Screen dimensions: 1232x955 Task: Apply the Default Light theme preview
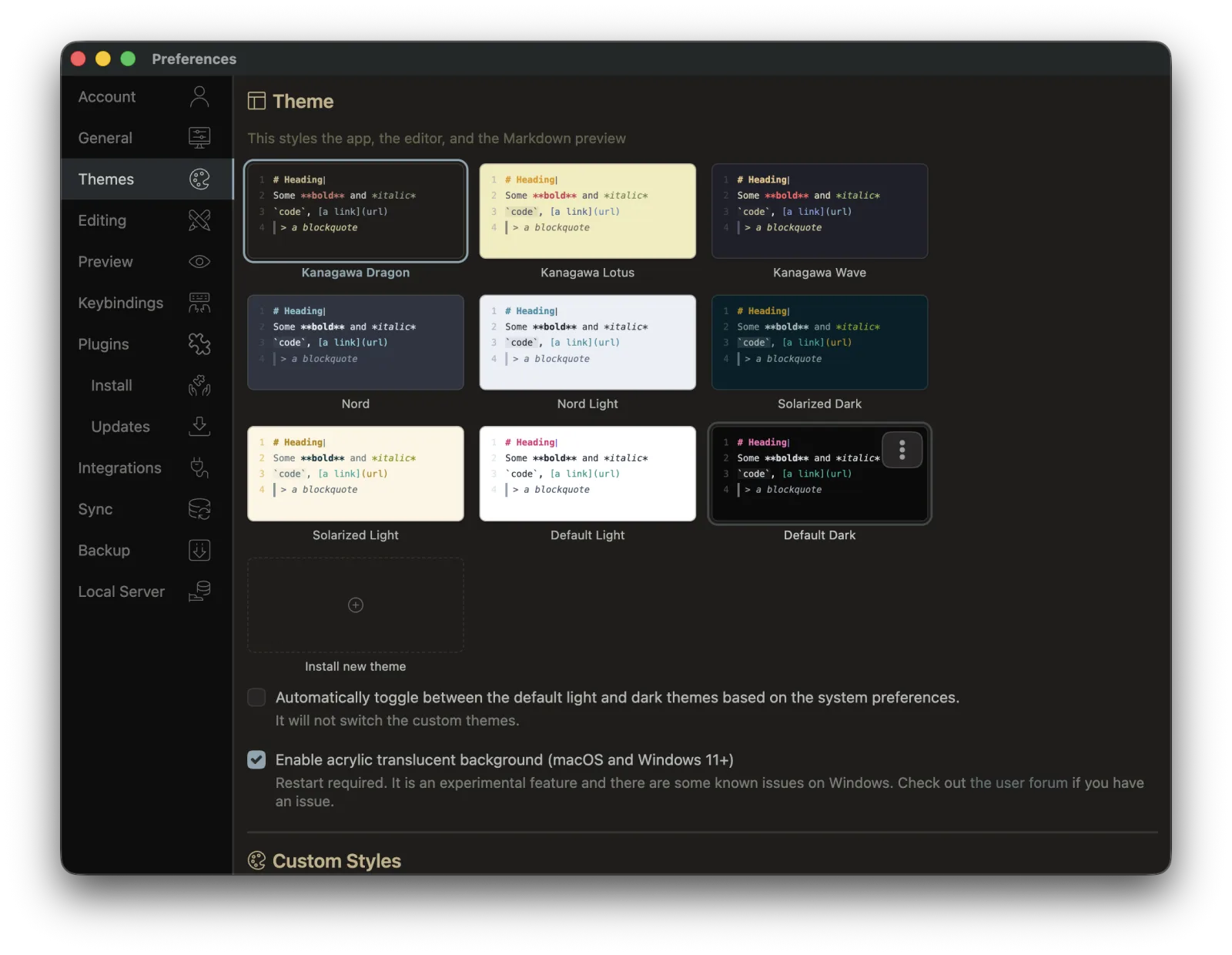pyautogui.click(x=588, y=474)
